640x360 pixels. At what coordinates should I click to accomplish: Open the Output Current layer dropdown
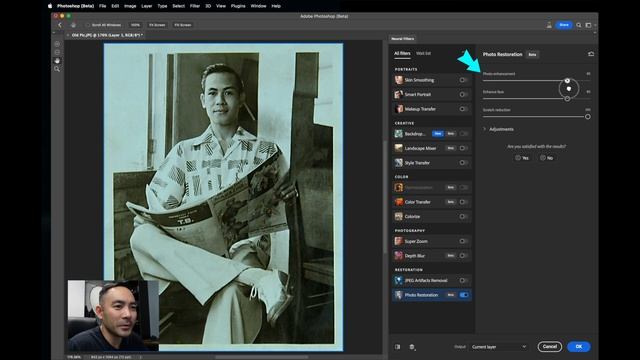pyautogui.click(x=499, y=347)
